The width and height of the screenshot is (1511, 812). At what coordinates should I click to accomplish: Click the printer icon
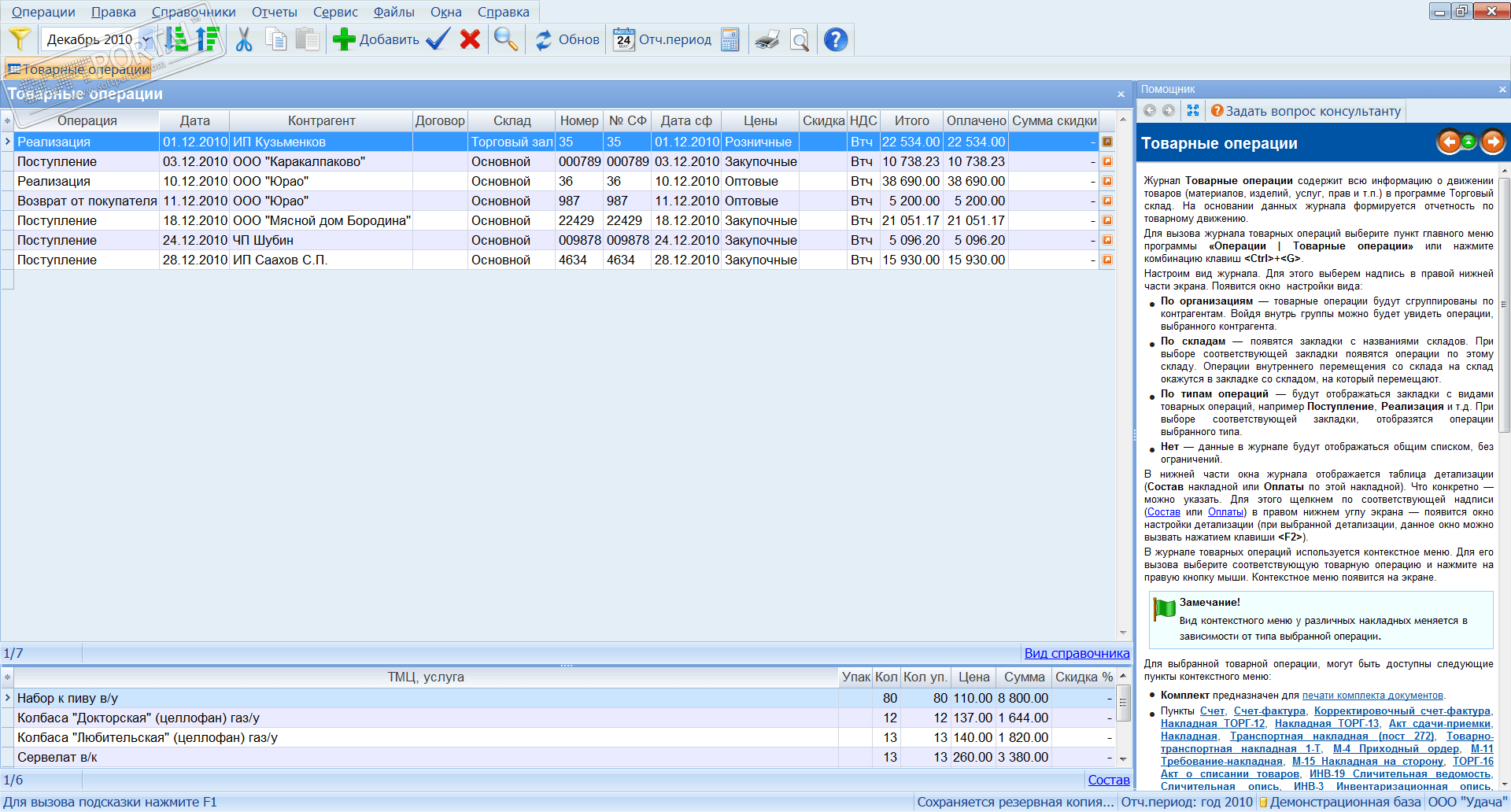pos(767,39)
